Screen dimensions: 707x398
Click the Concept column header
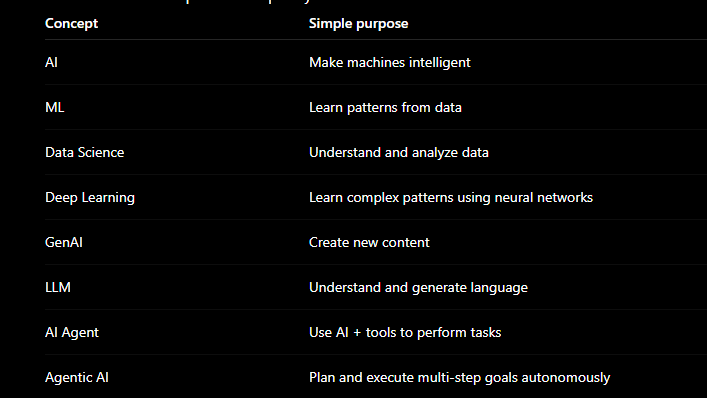pyautogui.click(x=71, y=23)
